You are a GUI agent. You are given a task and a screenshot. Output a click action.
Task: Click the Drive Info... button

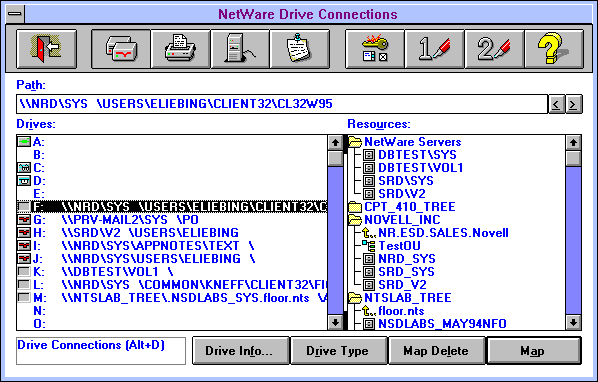click(x=240, y=350)
